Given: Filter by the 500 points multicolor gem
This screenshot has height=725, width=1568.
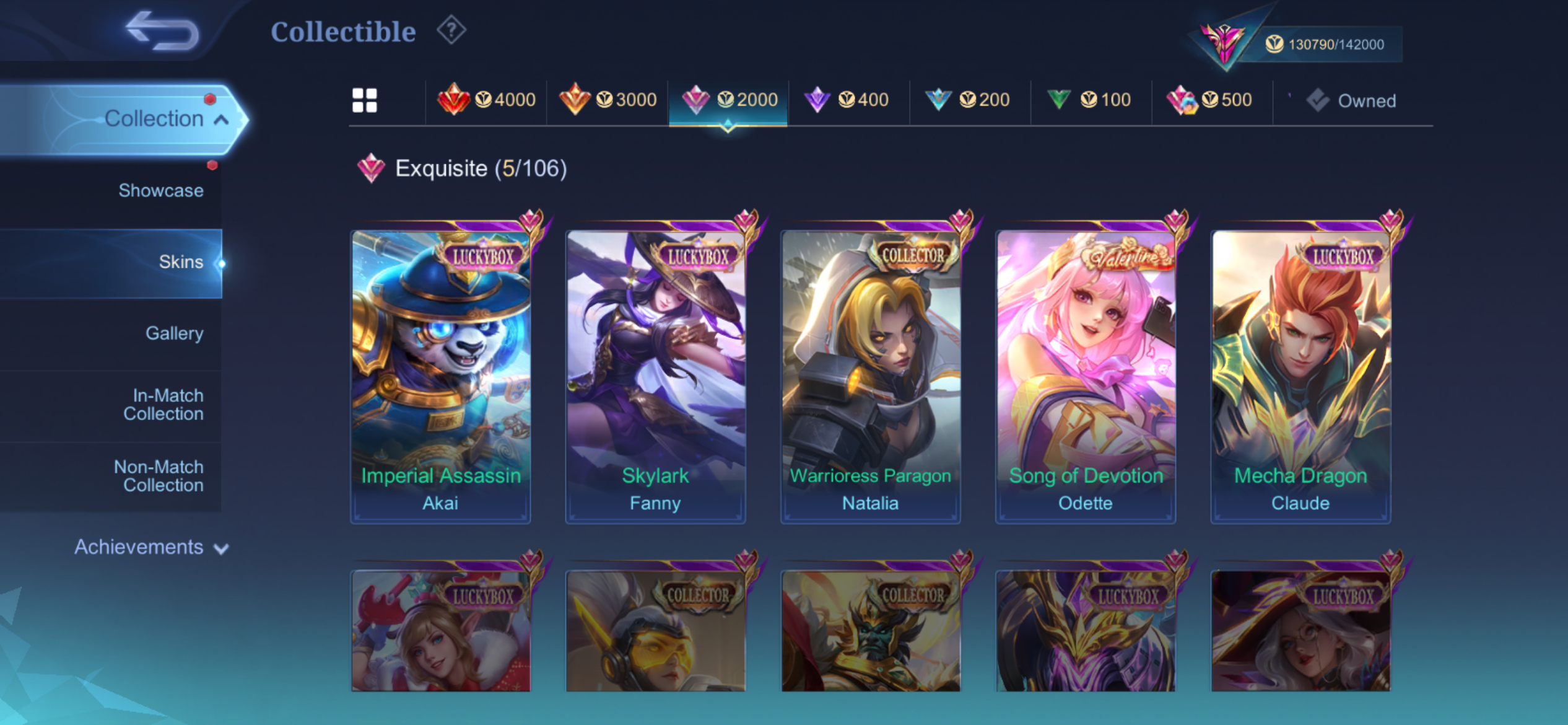Looking at the screenshot, I should point(1209,100).
